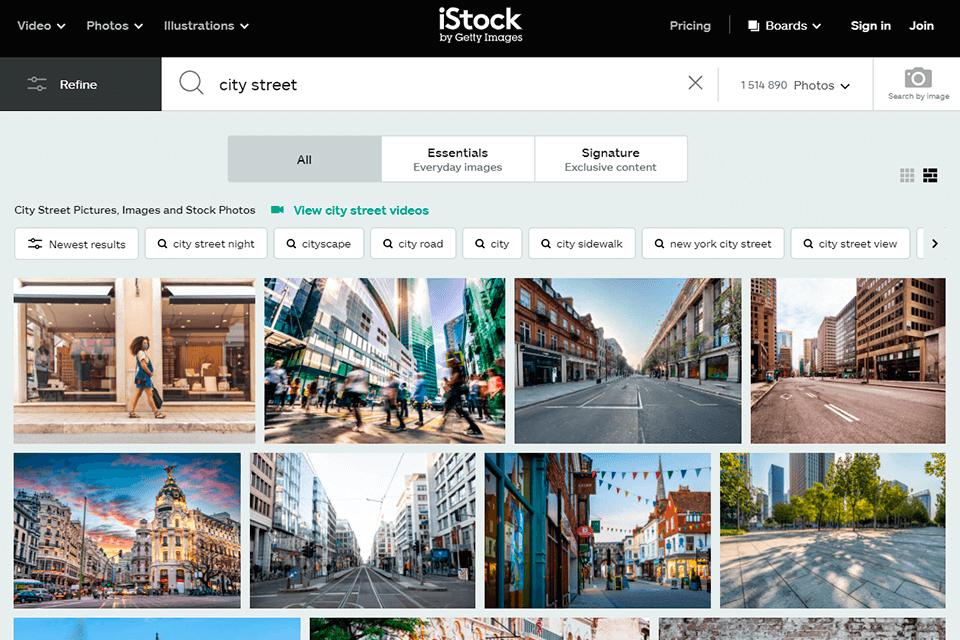Open tree-lined plaza with skyscrapers photo
Screen dimensions: 960x640
coord(833,530)
